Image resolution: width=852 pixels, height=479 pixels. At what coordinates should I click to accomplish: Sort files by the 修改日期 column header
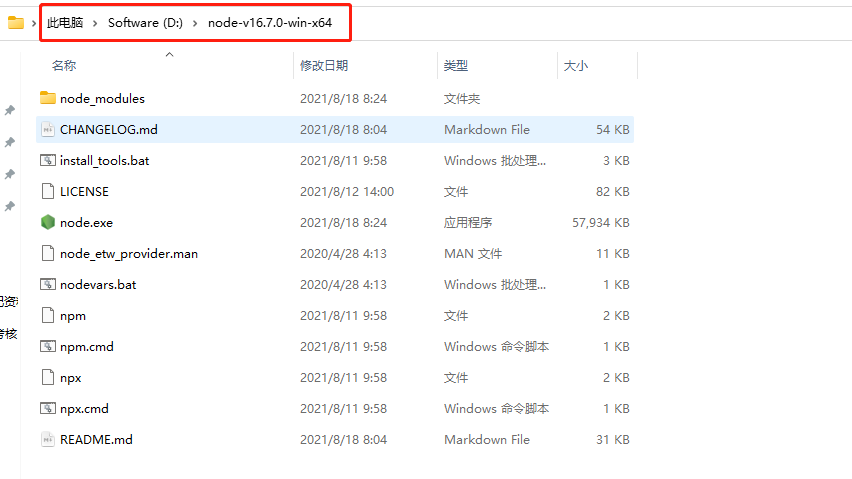point(324,66)
